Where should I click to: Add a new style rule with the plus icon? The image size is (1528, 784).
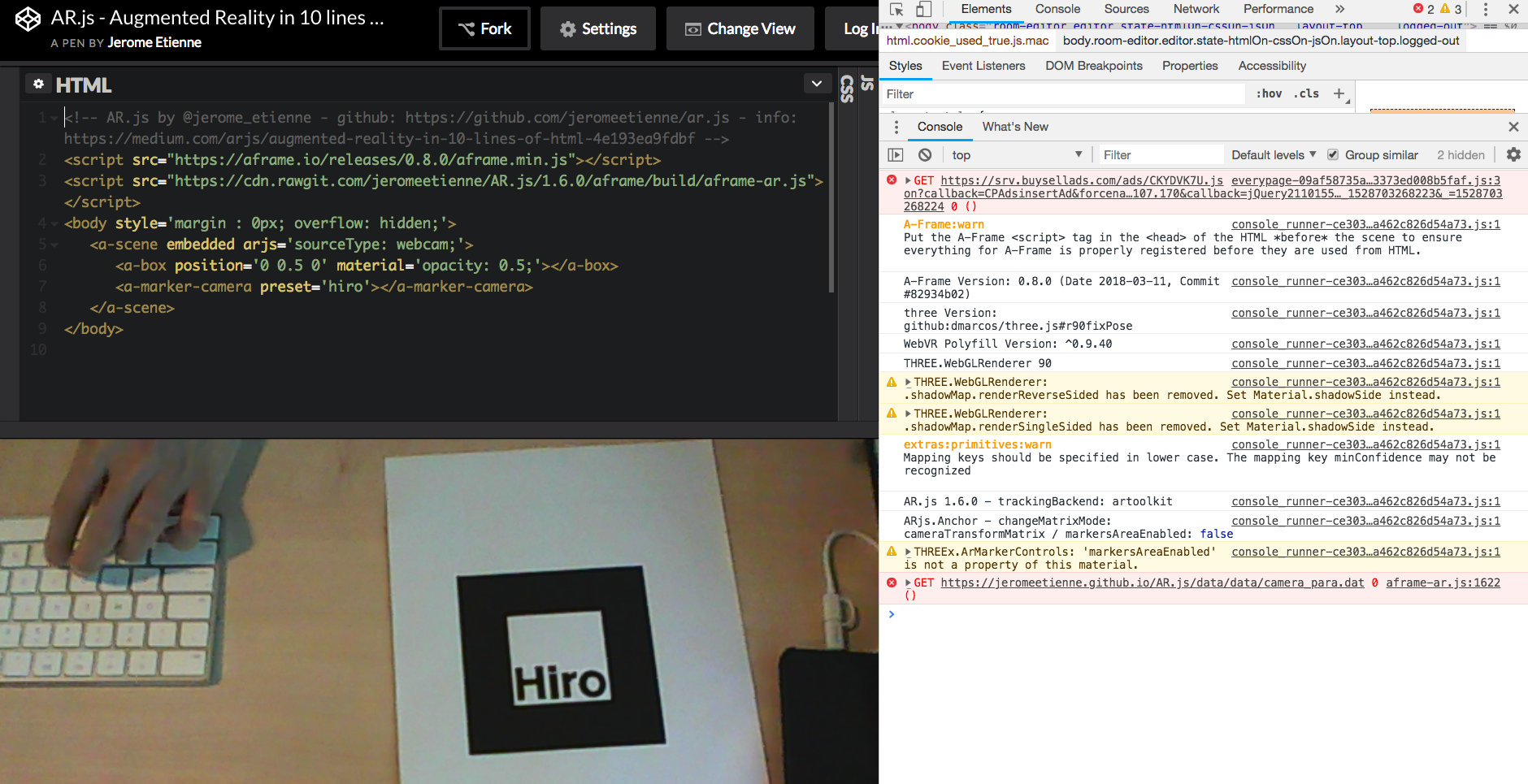(1339, 94)
